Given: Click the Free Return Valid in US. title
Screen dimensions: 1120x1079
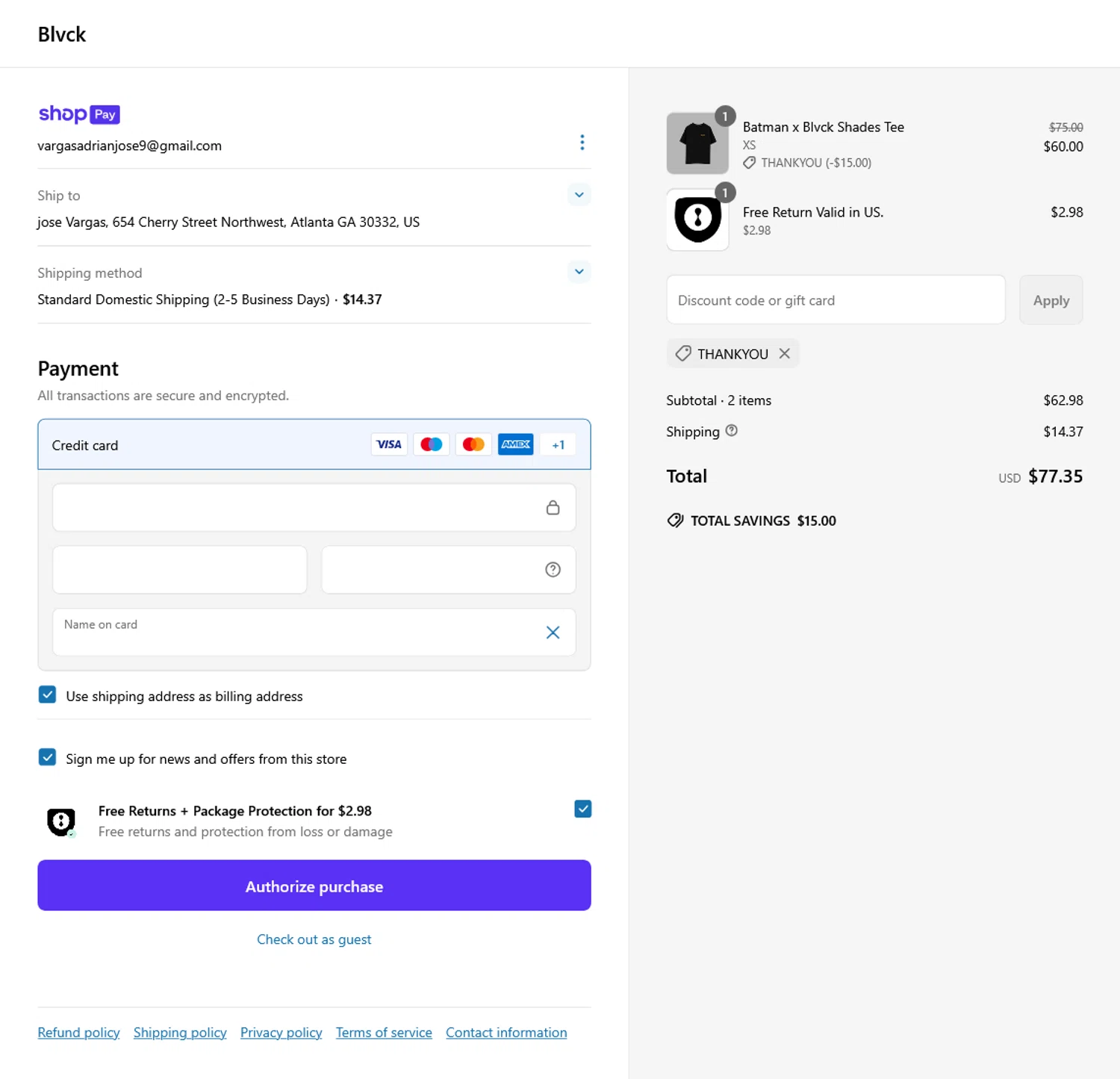Looking at the screenshot, I should tap(813, 212).
